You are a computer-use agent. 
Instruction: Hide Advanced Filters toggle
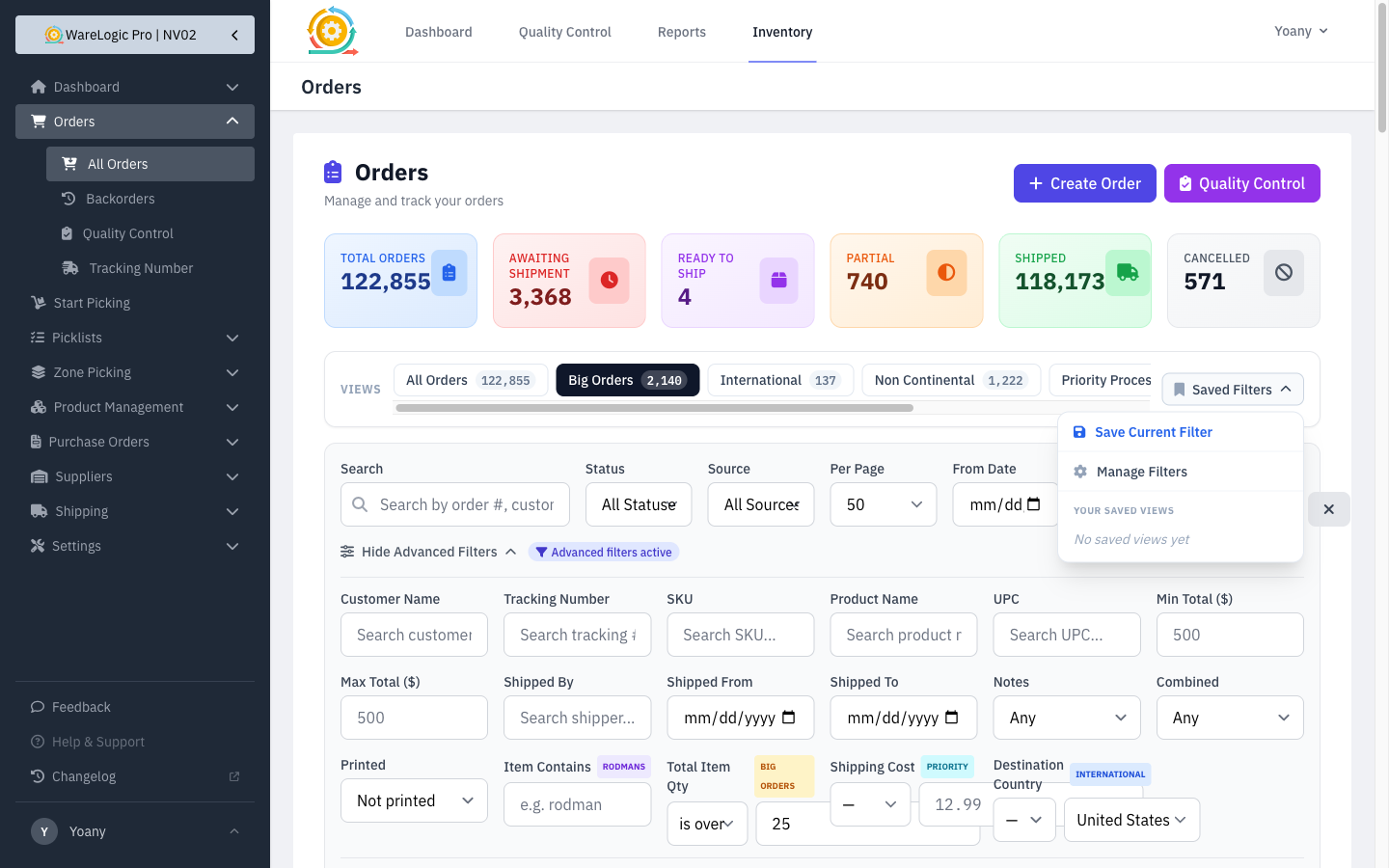pyautogui.click(x=428, y=552)
